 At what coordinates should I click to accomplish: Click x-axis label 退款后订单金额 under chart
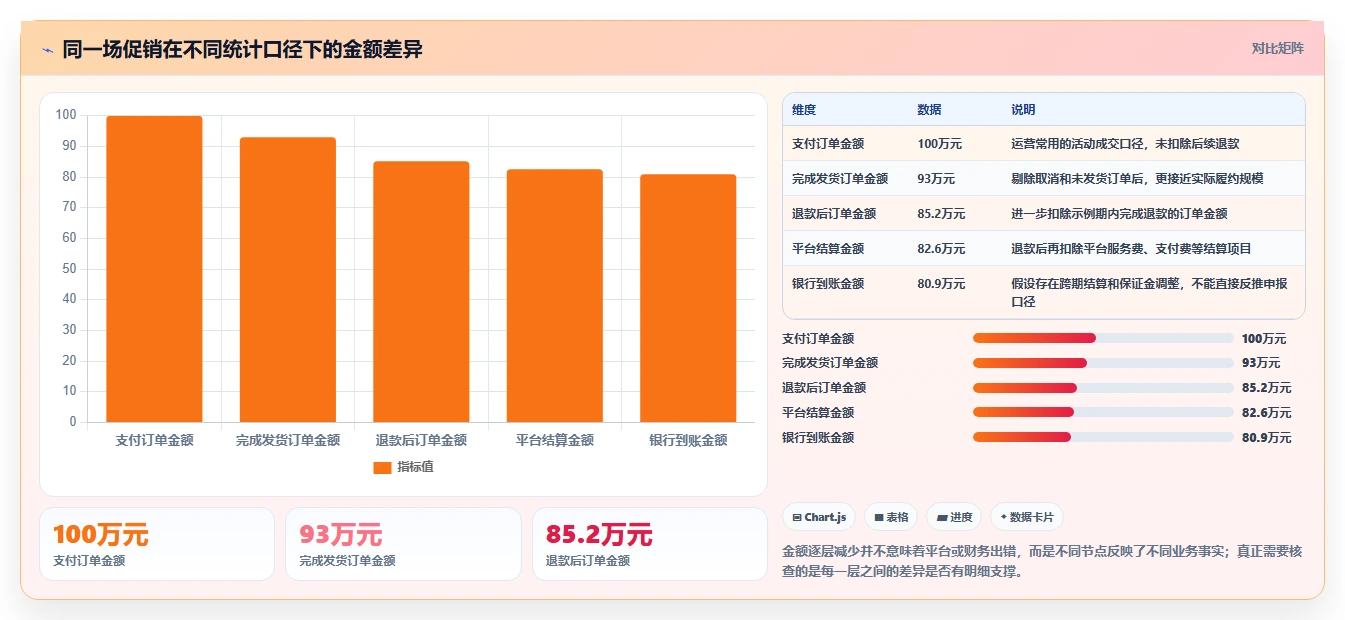[421, 440]
